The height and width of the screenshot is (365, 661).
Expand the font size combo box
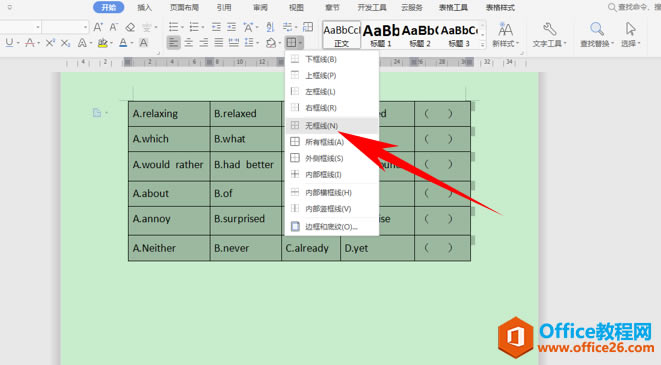[85, 27]
